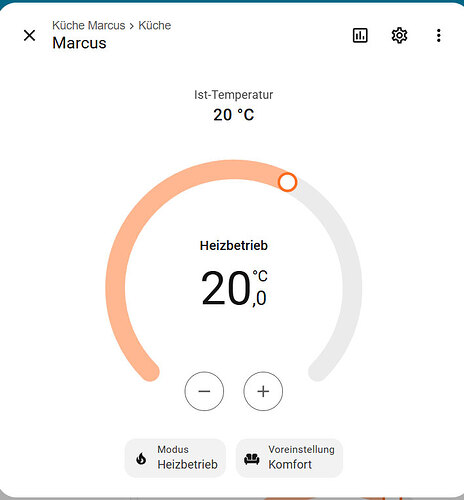The height and width of the screenshot is (500, 464).
Task: Open entity settings gear icon
Action: [x=399, y=35]
